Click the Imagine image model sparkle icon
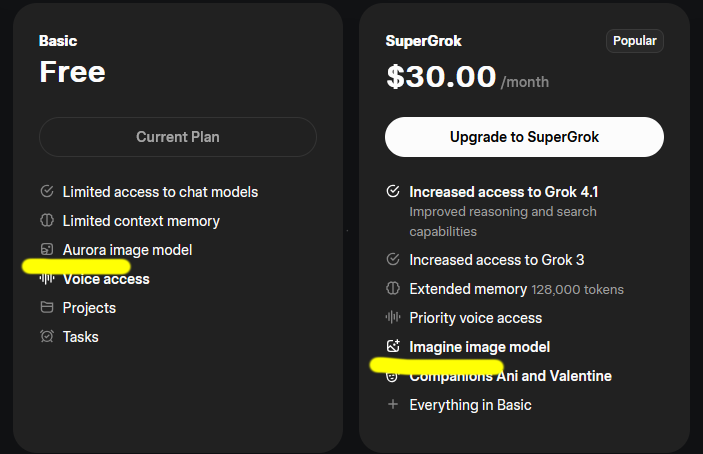The image size is (703, 454). pyautogui.click(x=393, y=347)
